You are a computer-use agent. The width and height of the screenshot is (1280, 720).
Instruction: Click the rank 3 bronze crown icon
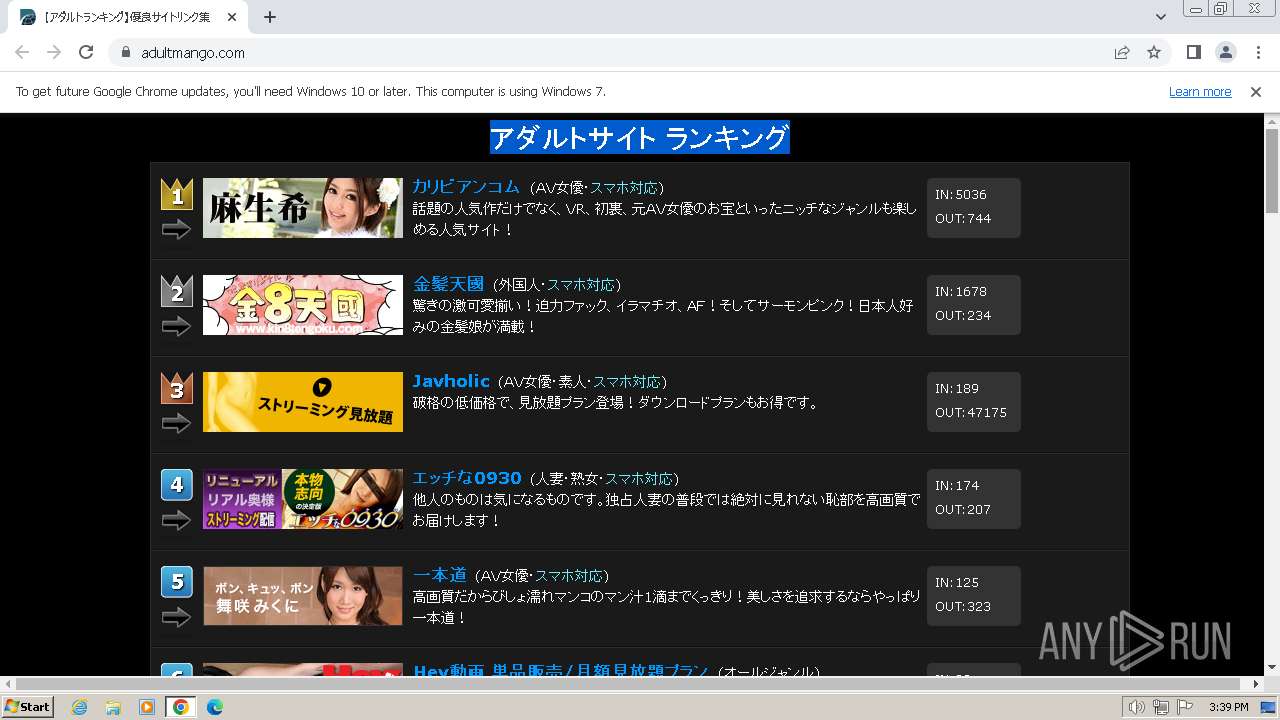coord(177,388)
